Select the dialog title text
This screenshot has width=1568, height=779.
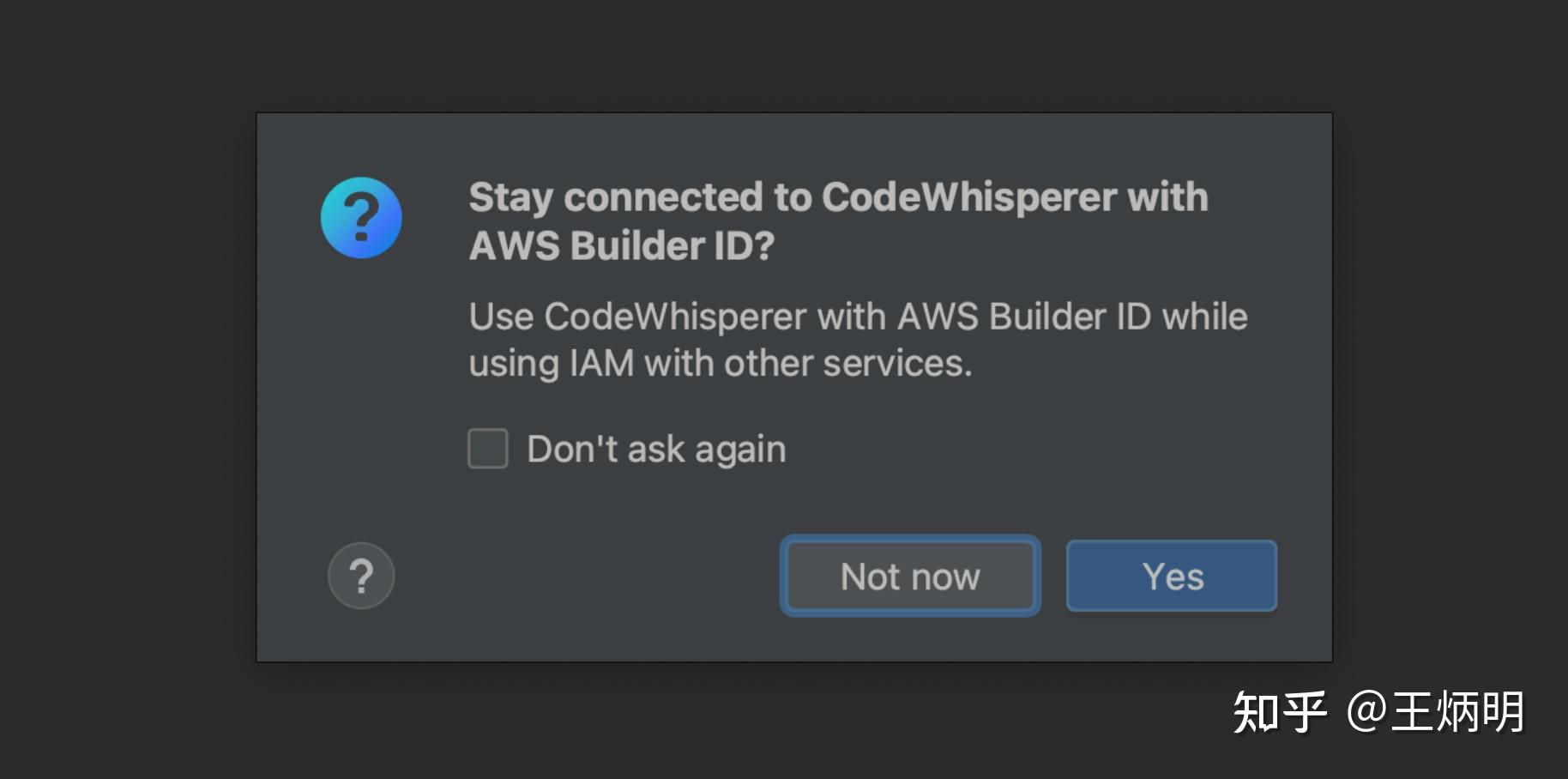click(837, 220)
